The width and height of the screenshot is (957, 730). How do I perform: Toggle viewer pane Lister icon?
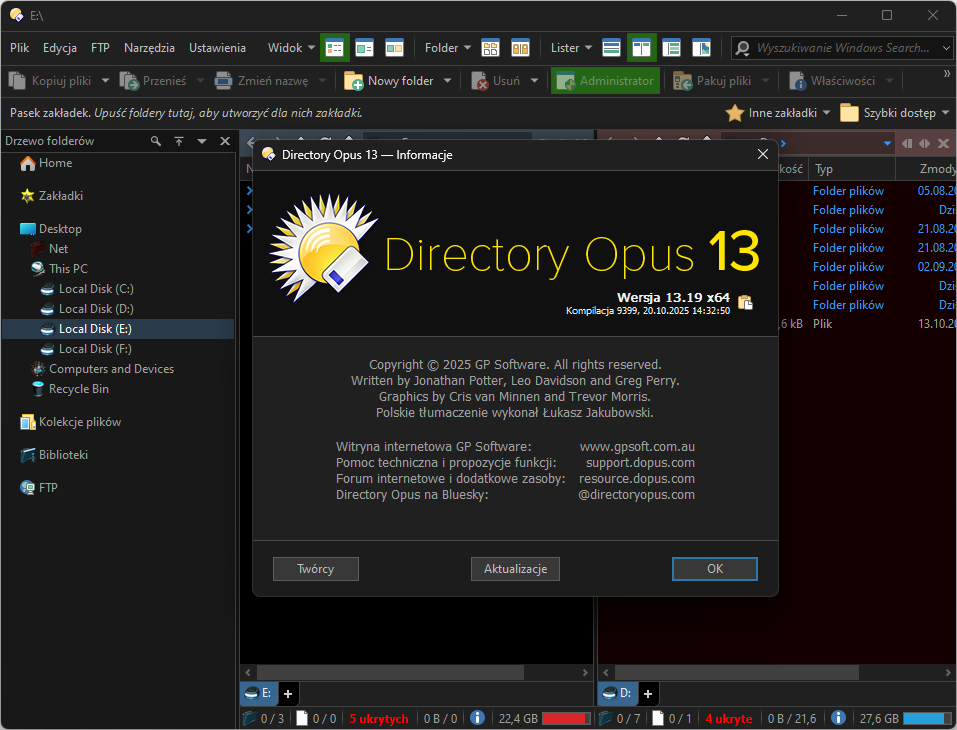[701, 48]
